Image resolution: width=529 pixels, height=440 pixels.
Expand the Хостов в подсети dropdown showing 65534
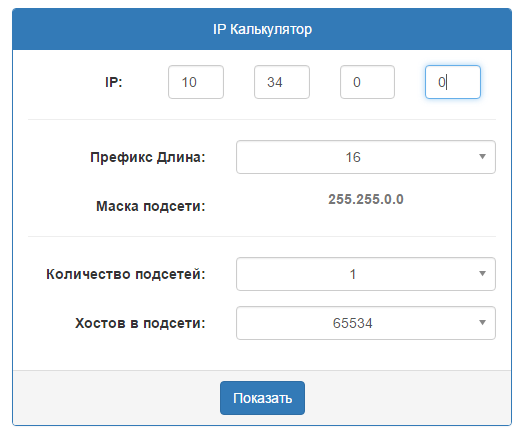366,323
